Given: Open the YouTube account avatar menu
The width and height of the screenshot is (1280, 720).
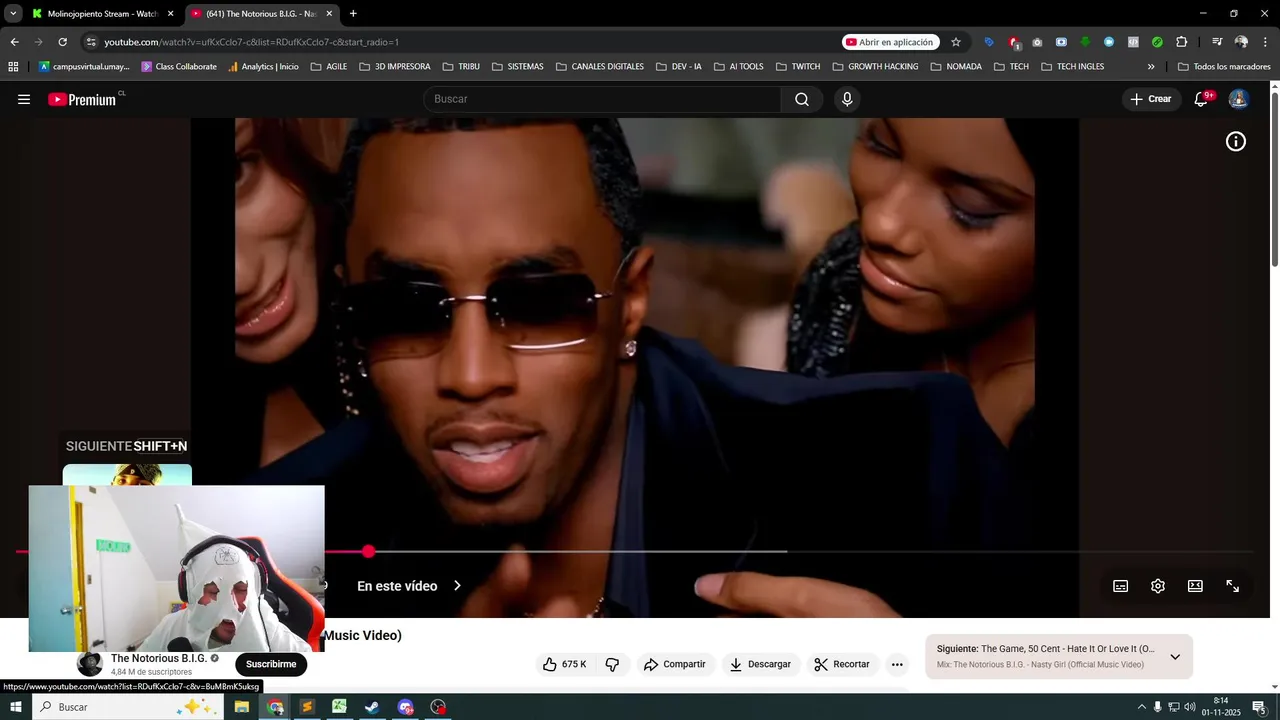Looking at the screenshot, I should click(1238, 99).
